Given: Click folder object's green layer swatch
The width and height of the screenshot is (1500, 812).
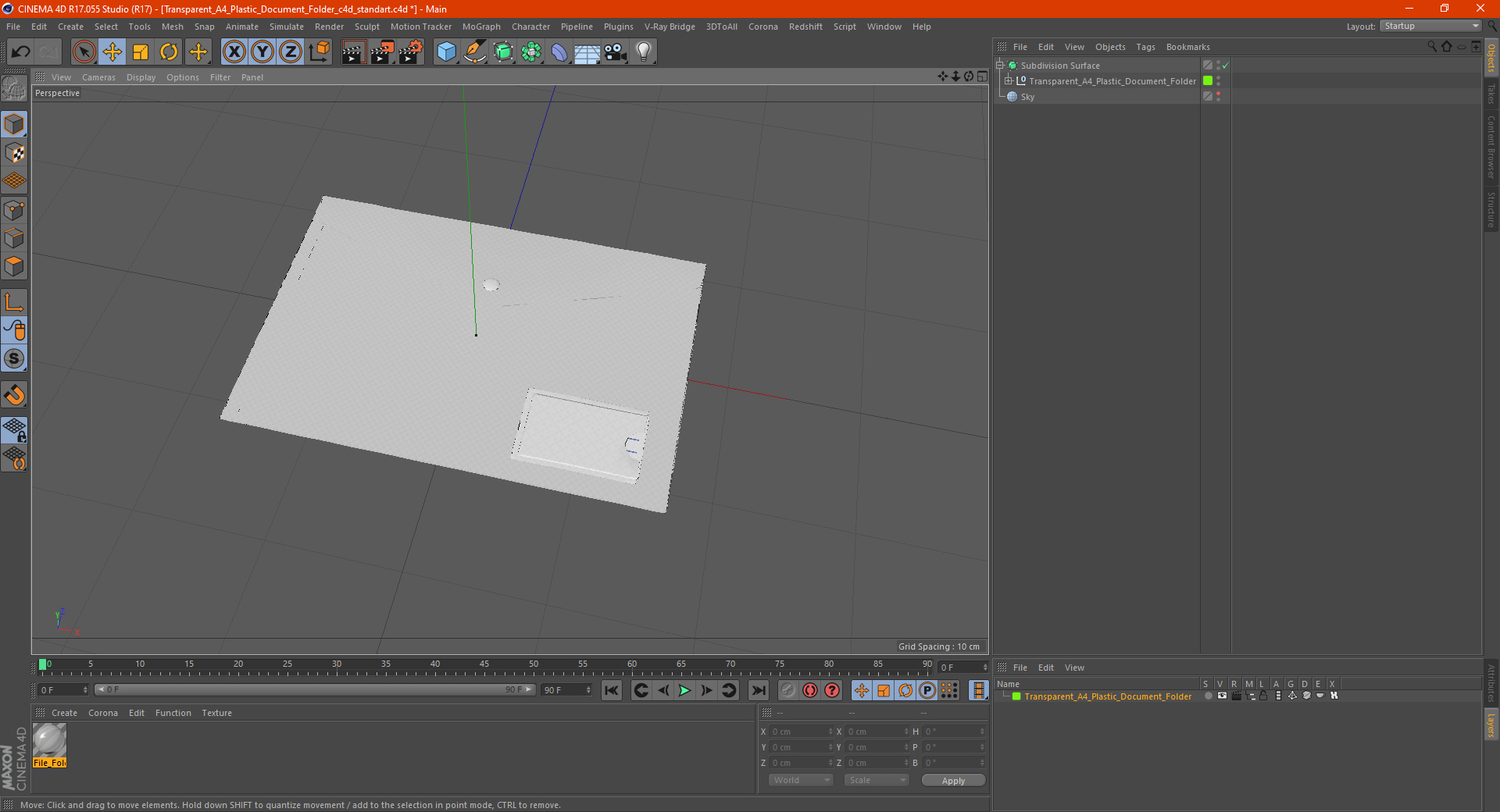Looking at the screenshot, I should [1208, 80].
